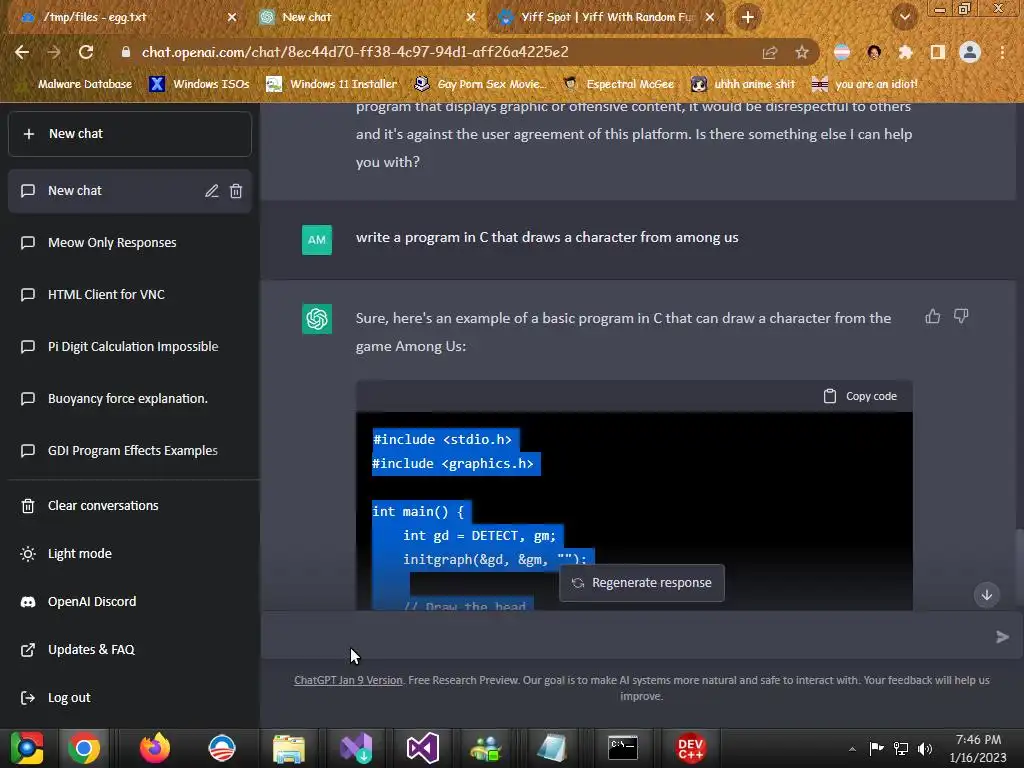
Task: Click the browser forward arrow
Action: (x=54, y=52)
